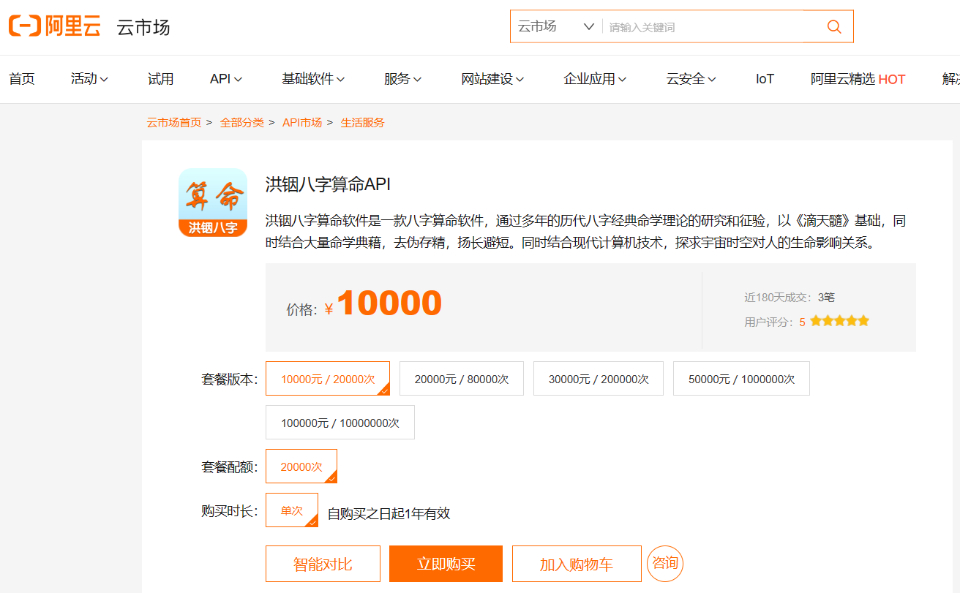The height and width of the screenshot is (593, 960).
Task: Expand the 云安全 navigation menu
Action: (x=691, y=79)
